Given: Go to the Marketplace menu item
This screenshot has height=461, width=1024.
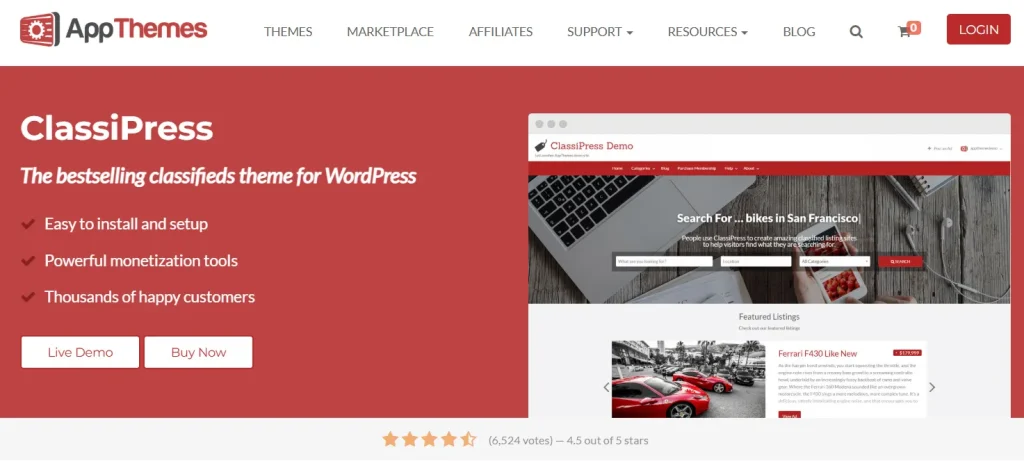Looking at the screenshot, I should coord(390,31).
